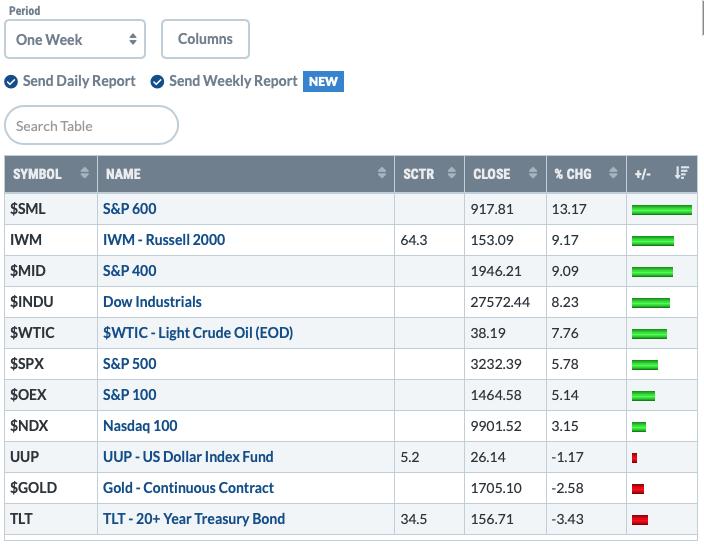
Task: Click the 13.17 percent change value
Action: tap(569, 209)
